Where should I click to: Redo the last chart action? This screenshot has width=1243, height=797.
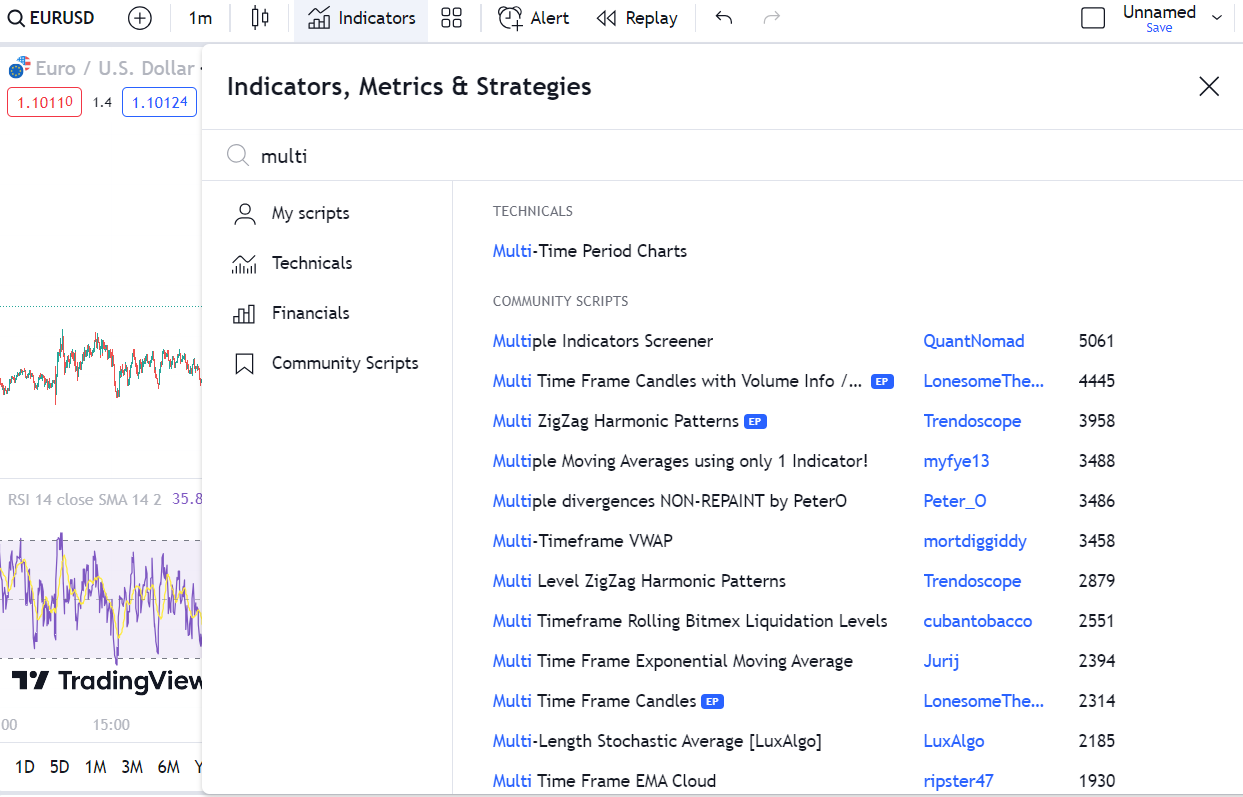[x=771, y=18]
